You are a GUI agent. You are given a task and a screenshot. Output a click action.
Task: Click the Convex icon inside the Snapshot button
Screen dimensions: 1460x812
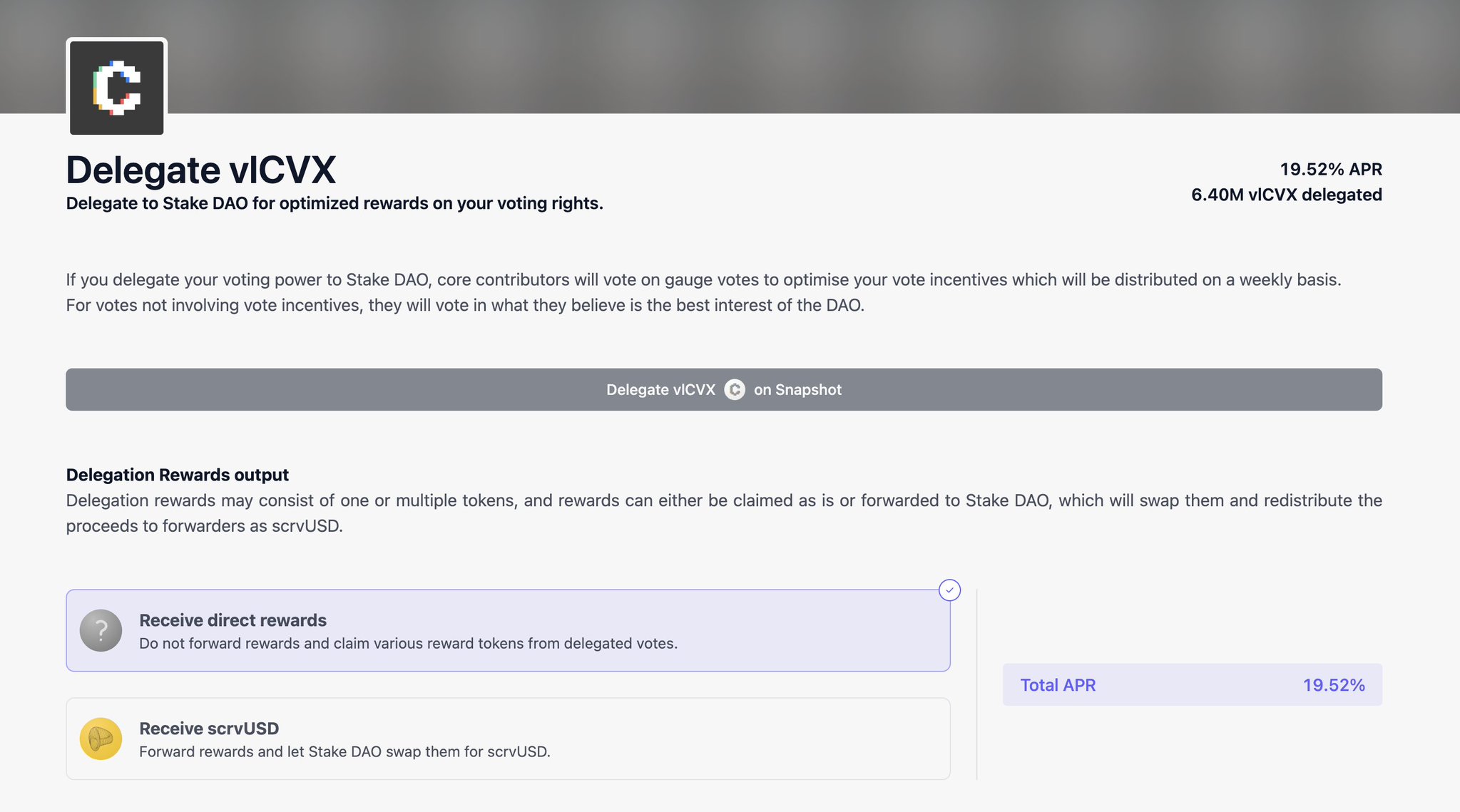coord(735,389)
